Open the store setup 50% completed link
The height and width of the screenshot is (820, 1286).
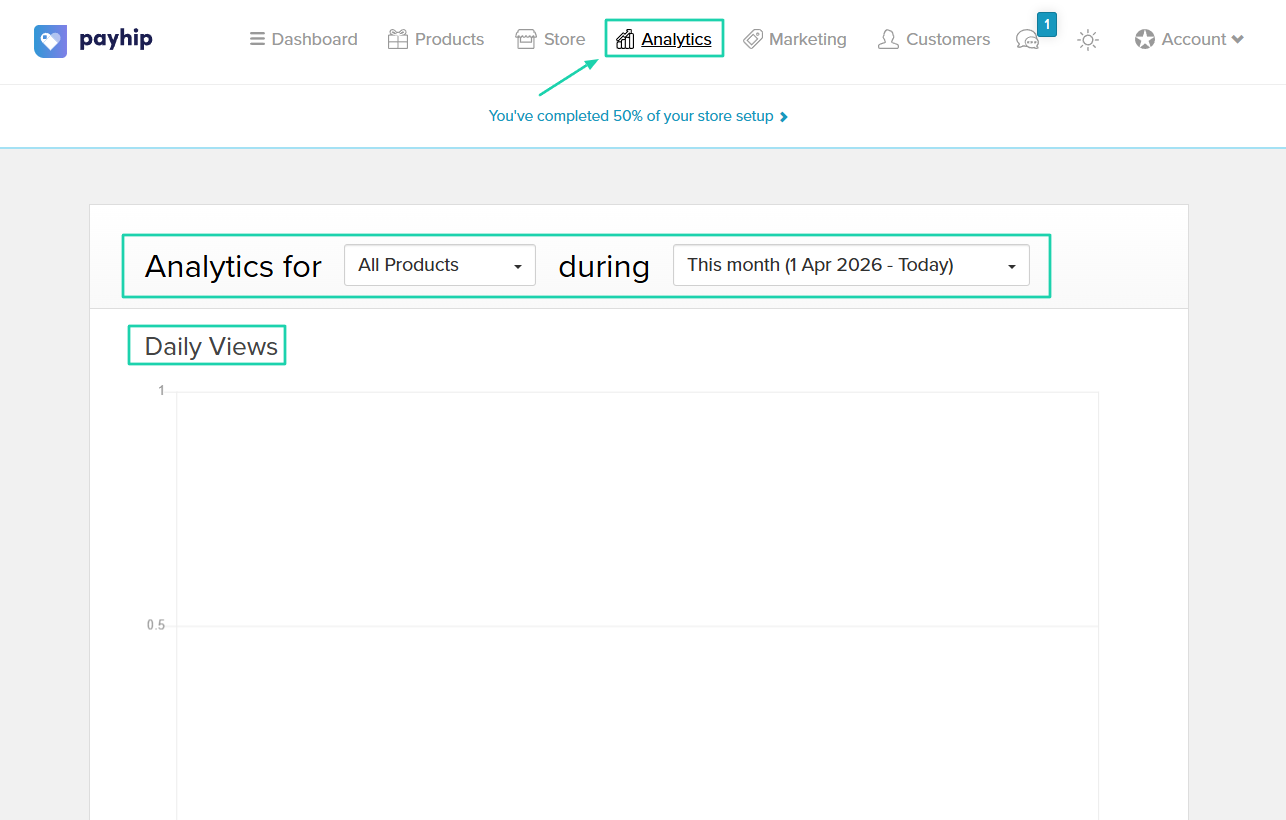638,116
